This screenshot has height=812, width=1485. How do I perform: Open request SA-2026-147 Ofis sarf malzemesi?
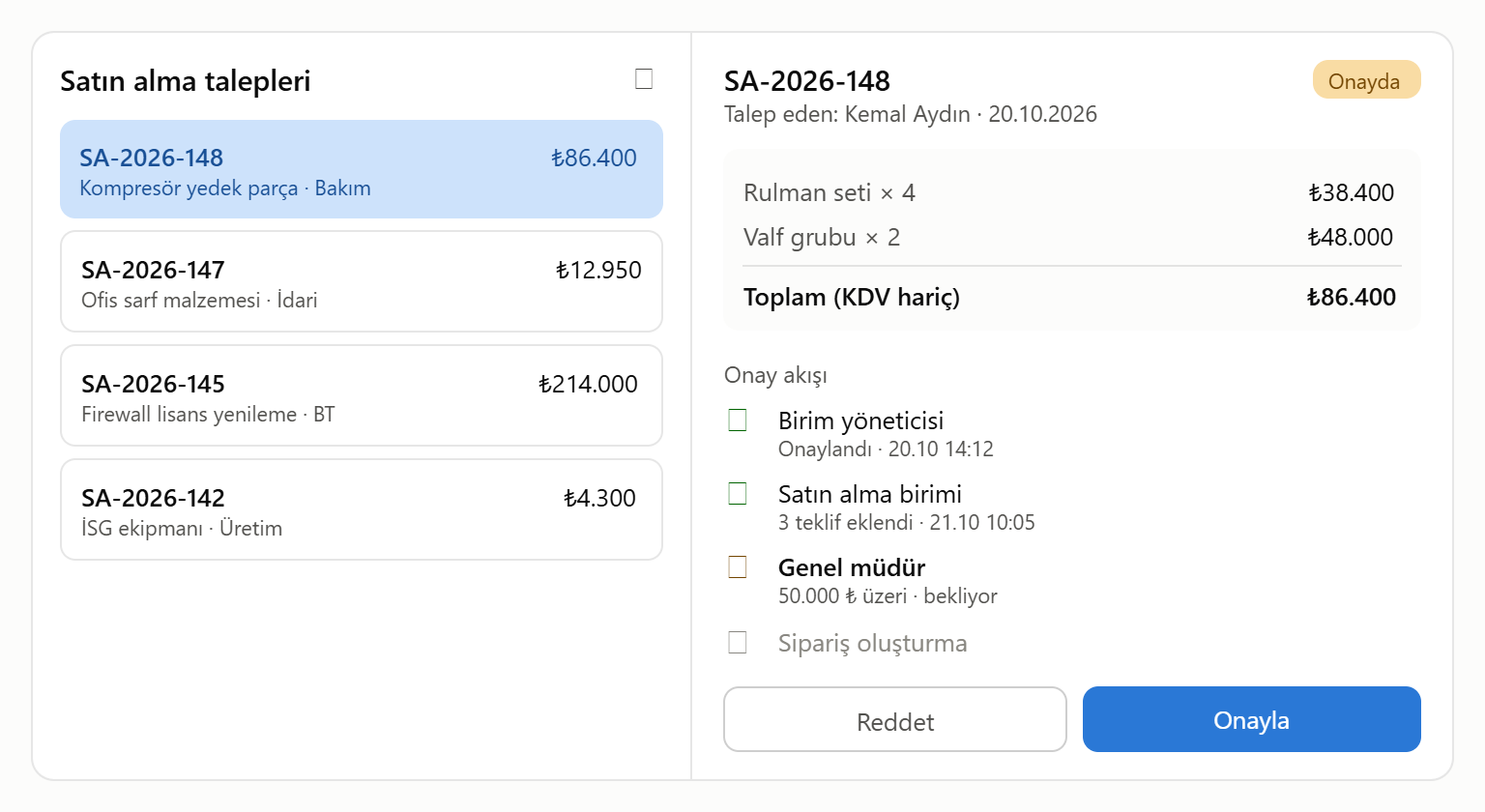[x=362, y=281]
